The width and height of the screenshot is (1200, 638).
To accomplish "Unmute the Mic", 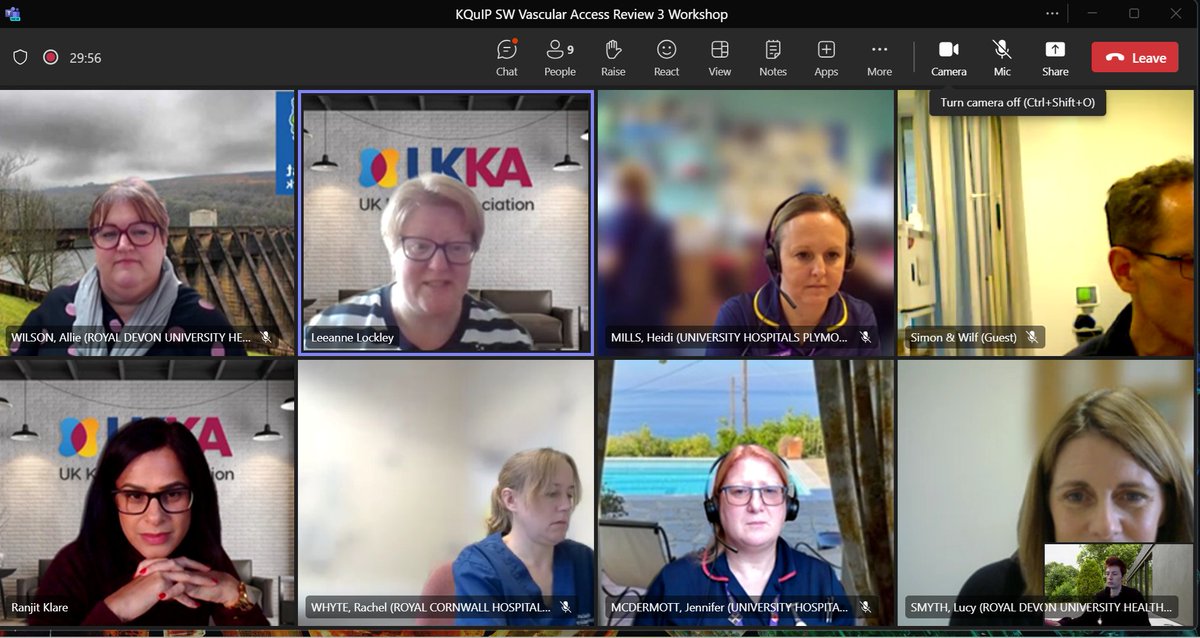I will click(1002, 58).
